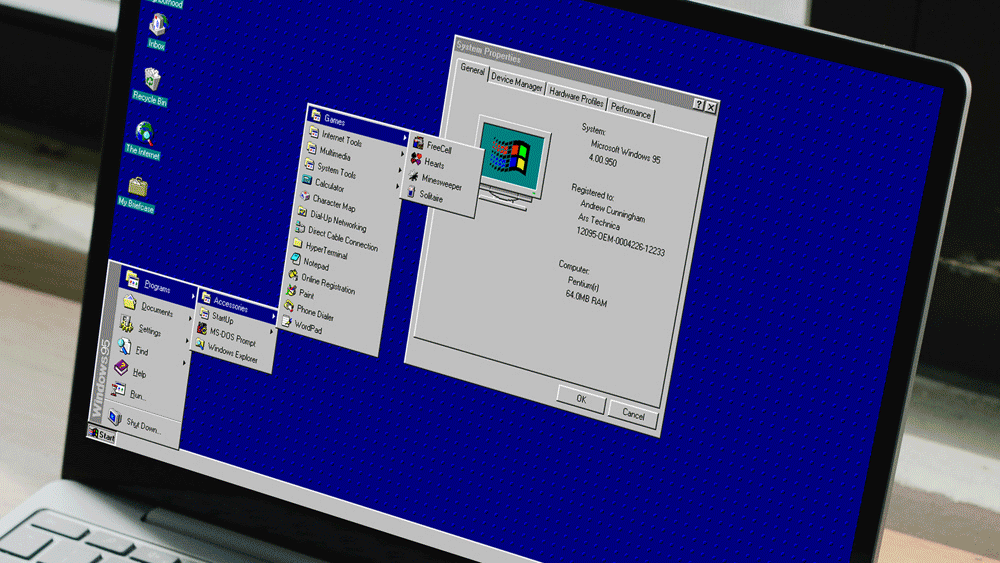Expand the Documents submenu arrow
1000x563 pixels.
point(190,318)
